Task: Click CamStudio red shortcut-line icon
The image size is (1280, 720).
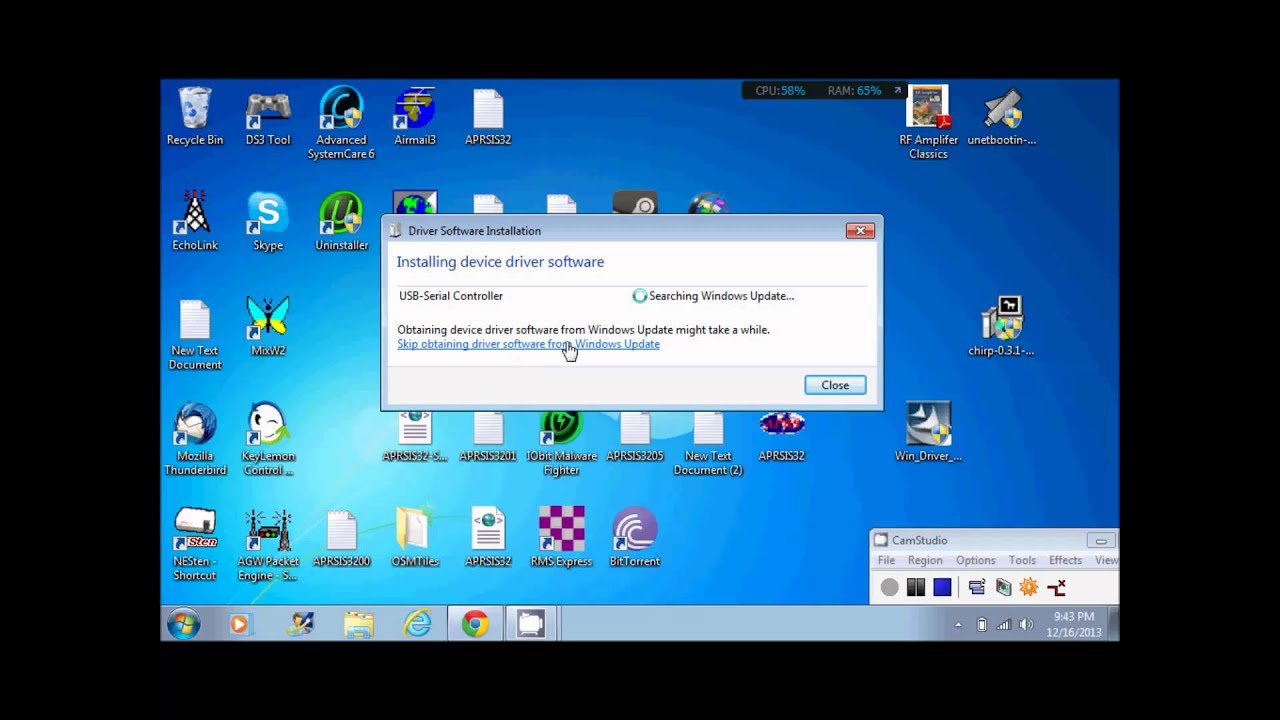Action: (x=1056, y=588)
